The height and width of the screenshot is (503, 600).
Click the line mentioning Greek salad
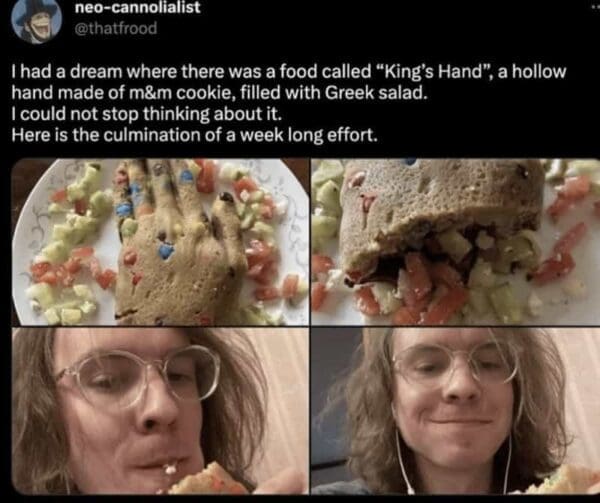pos(219,93)
